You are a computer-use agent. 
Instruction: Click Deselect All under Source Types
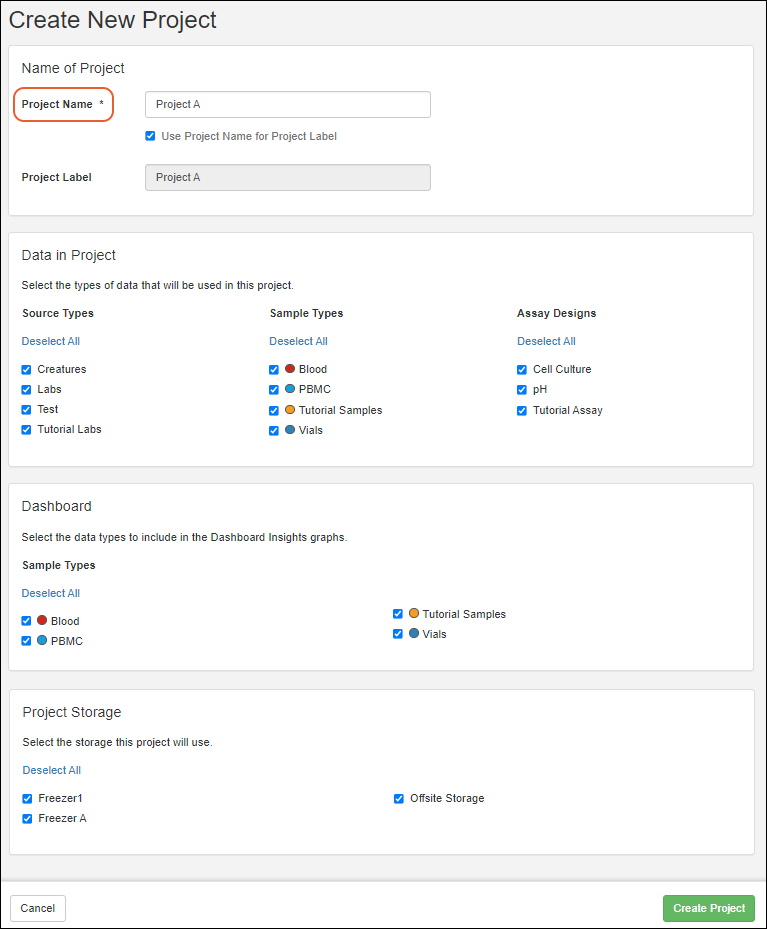51,341
